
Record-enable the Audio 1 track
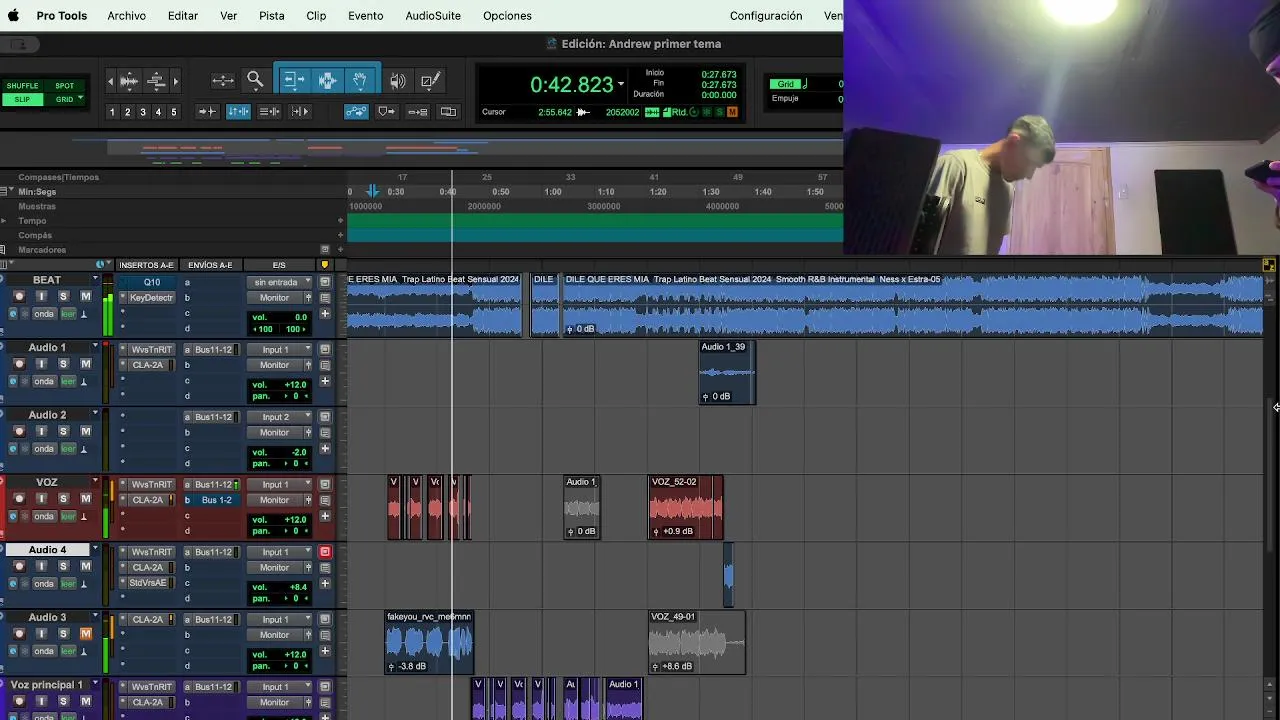19,364
